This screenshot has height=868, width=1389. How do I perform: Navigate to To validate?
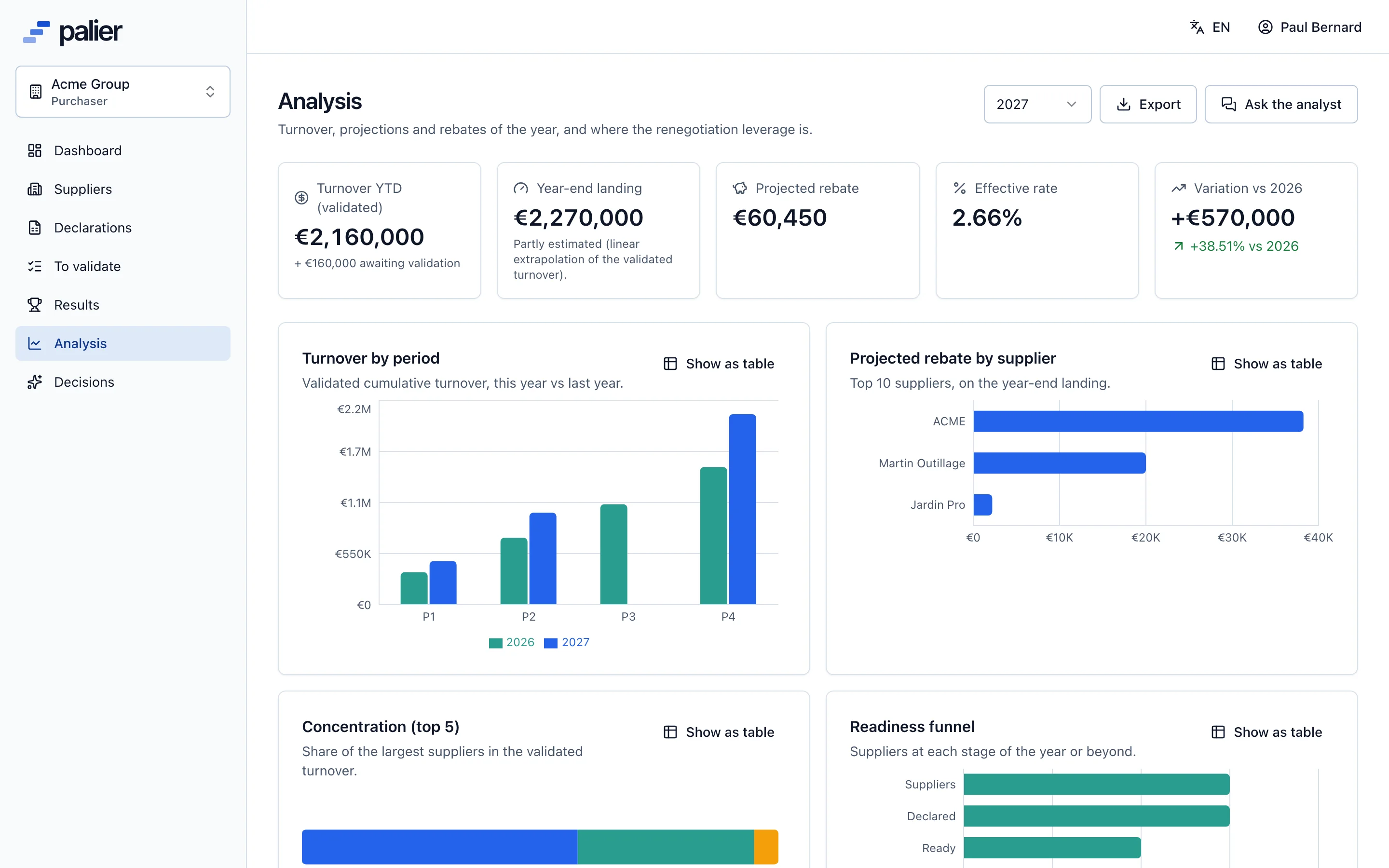point(123,266)
